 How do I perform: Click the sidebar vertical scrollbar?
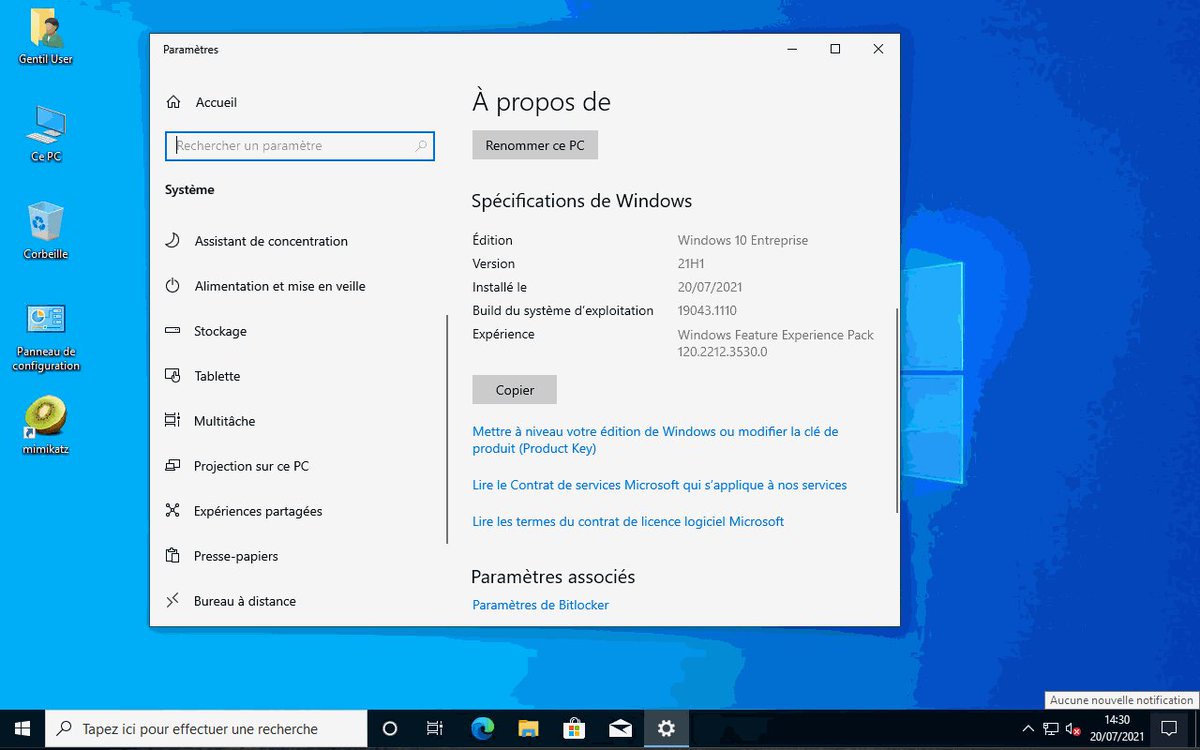pos(447,430)
